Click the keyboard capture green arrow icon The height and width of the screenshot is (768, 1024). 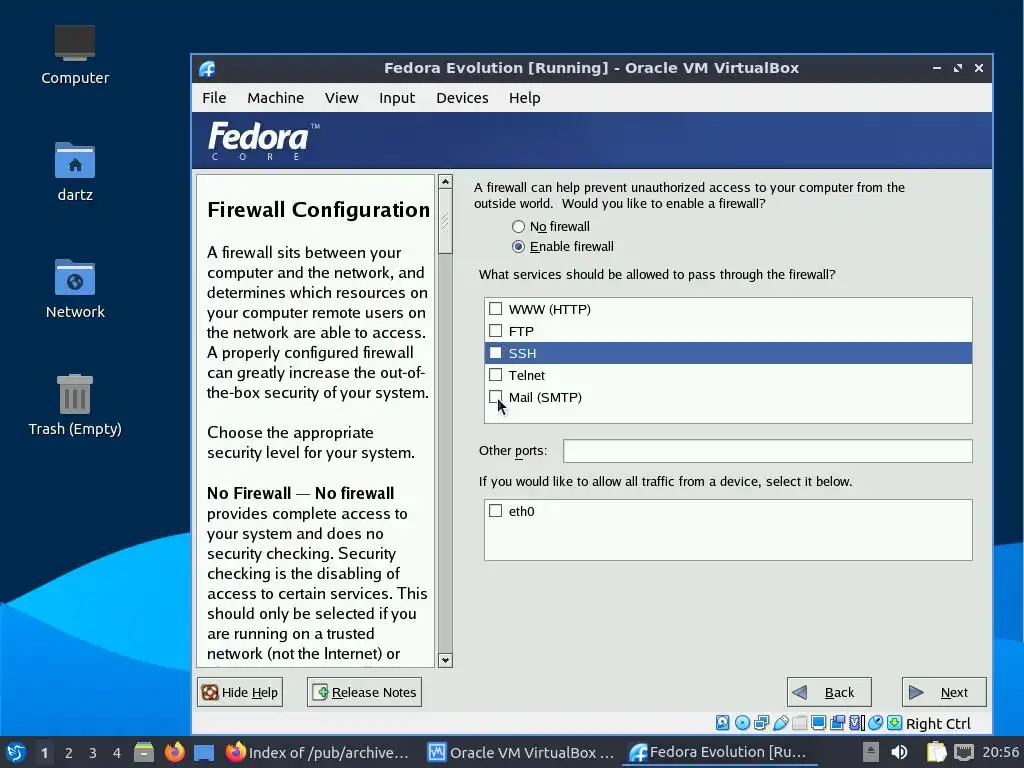coord(895,723)
